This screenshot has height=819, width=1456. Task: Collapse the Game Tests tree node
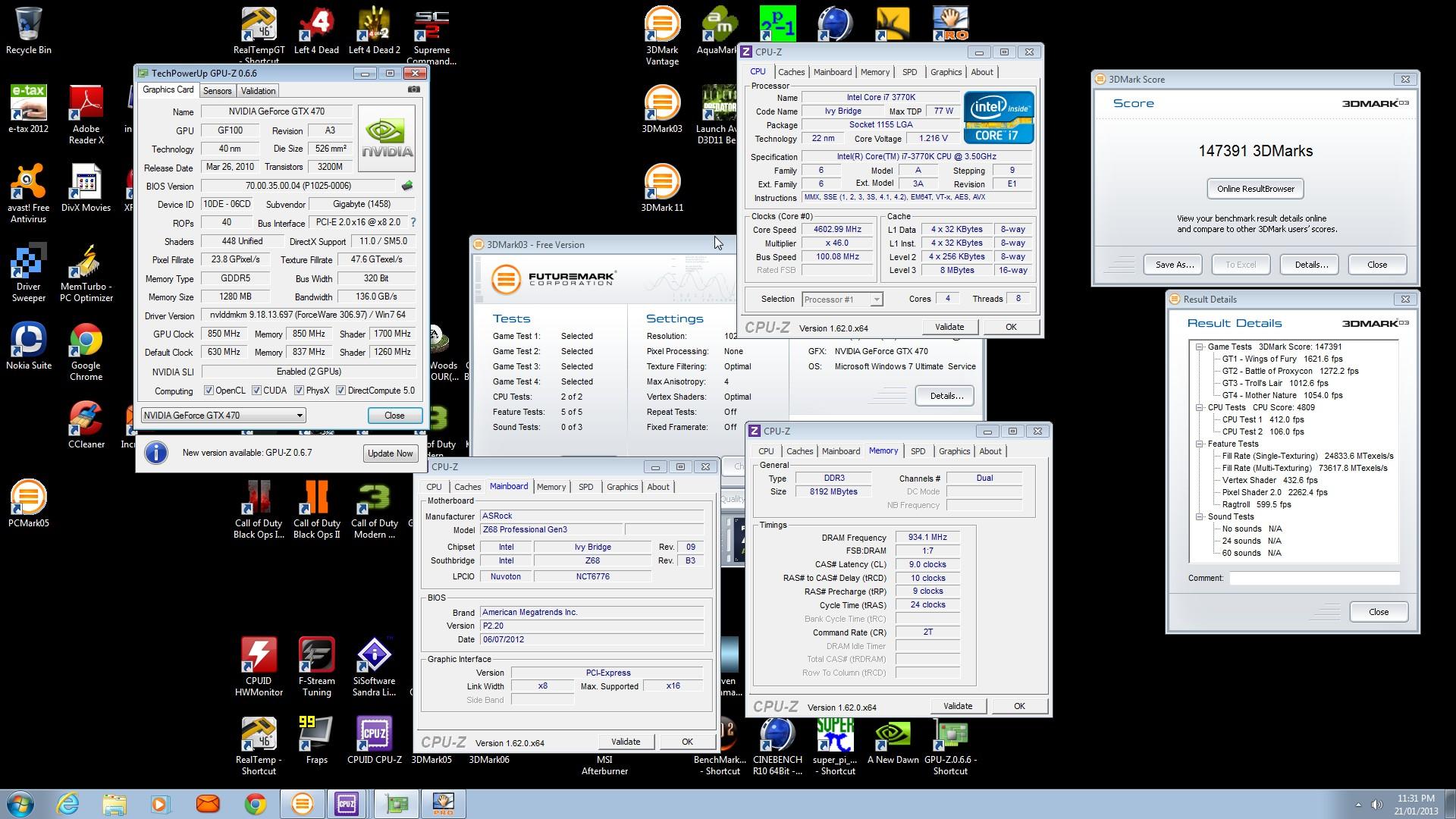point(1200,347)
